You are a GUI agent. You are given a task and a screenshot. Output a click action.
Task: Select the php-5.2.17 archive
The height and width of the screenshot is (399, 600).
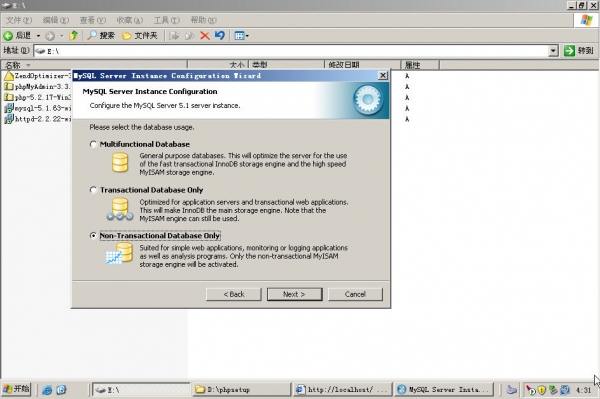click(x=43, y=97)
